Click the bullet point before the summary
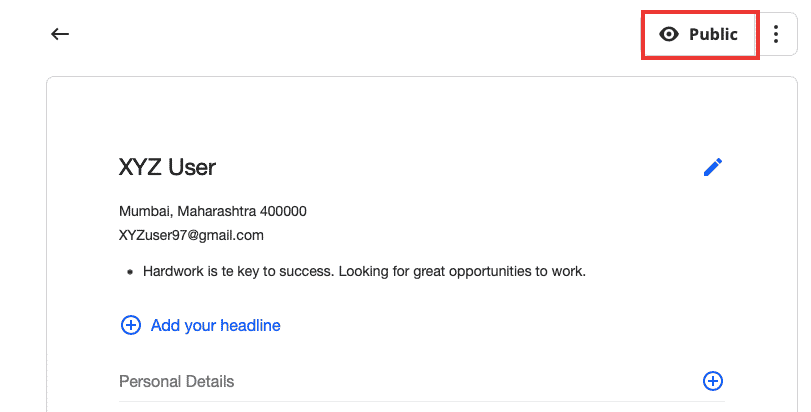811x412 pixels. (130, 271)
